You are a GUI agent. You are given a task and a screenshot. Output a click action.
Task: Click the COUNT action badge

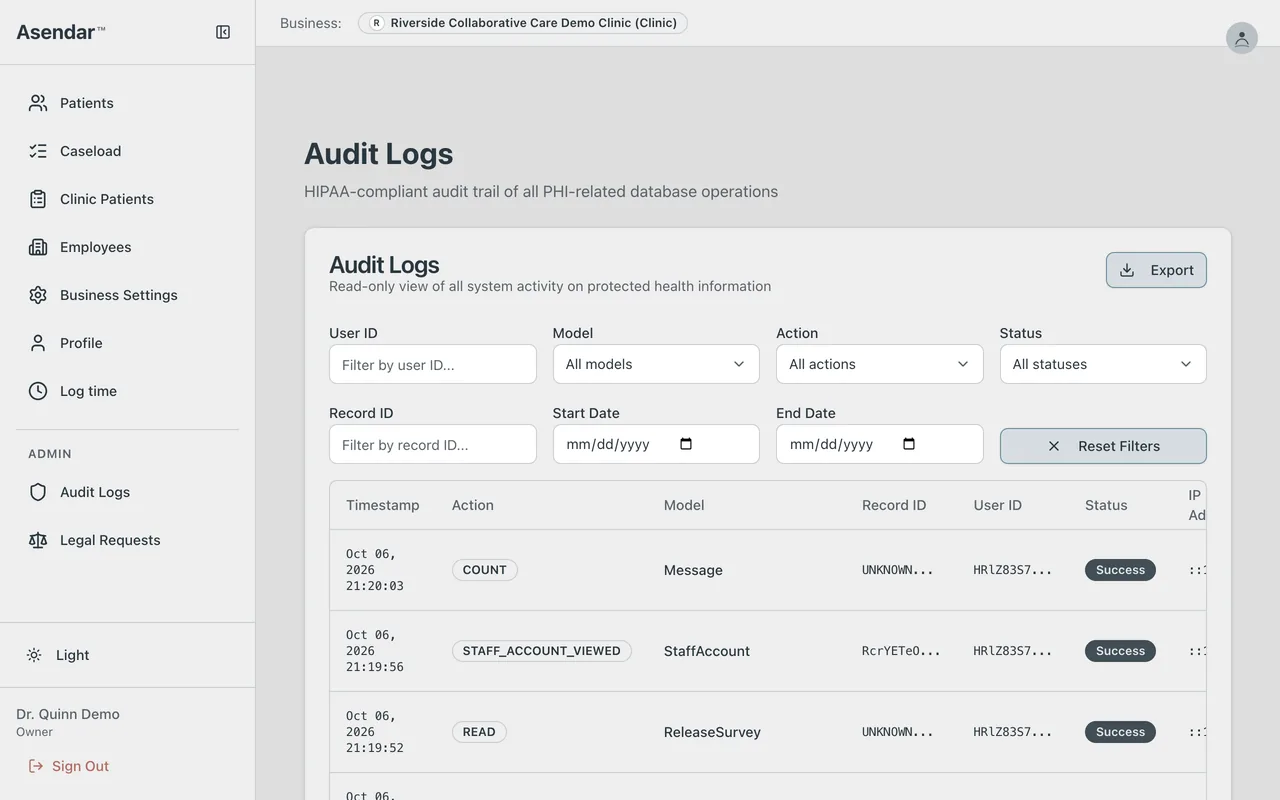point(485,570)
